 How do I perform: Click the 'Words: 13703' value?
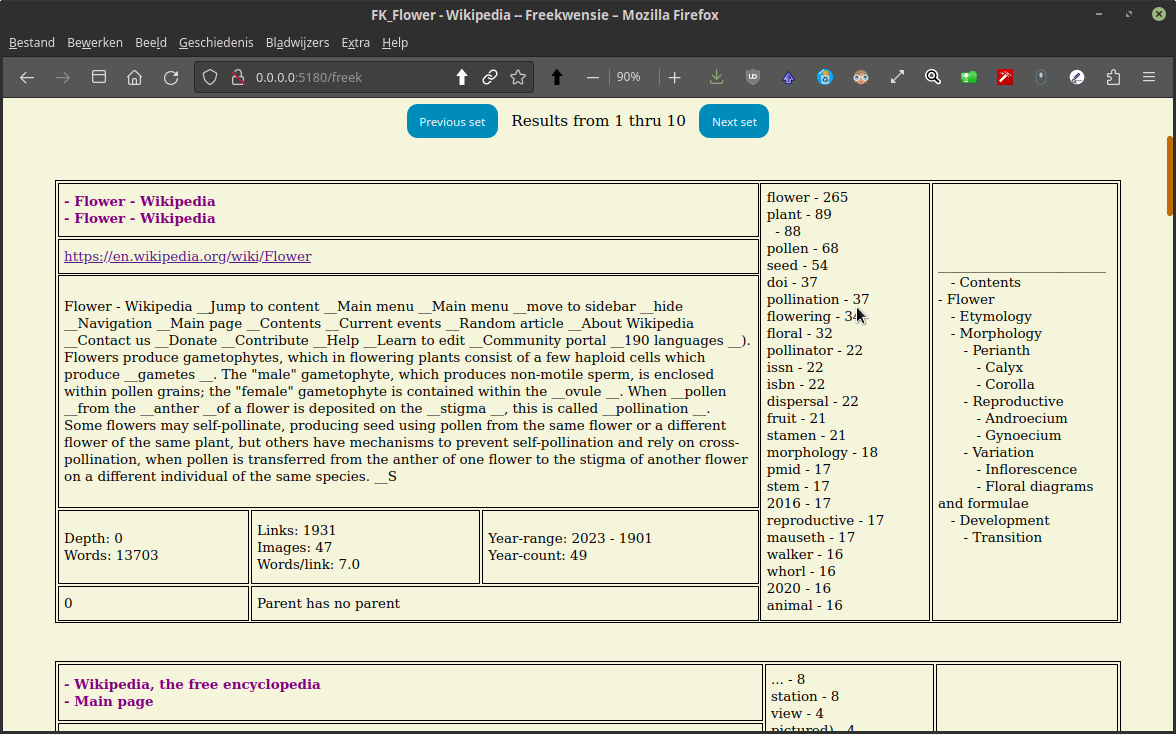click(111, 556)
